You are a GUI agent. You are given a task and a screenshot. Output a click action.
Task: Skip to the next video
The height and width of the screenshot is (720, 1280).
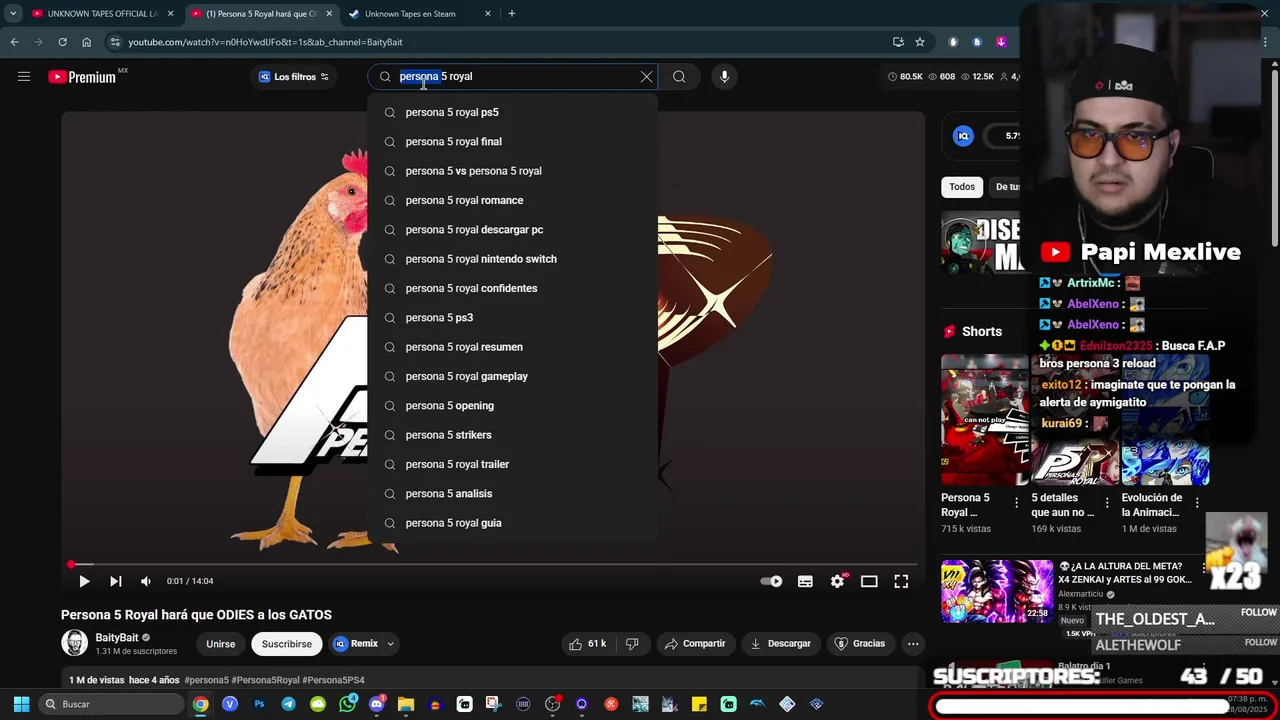point(115,581)
